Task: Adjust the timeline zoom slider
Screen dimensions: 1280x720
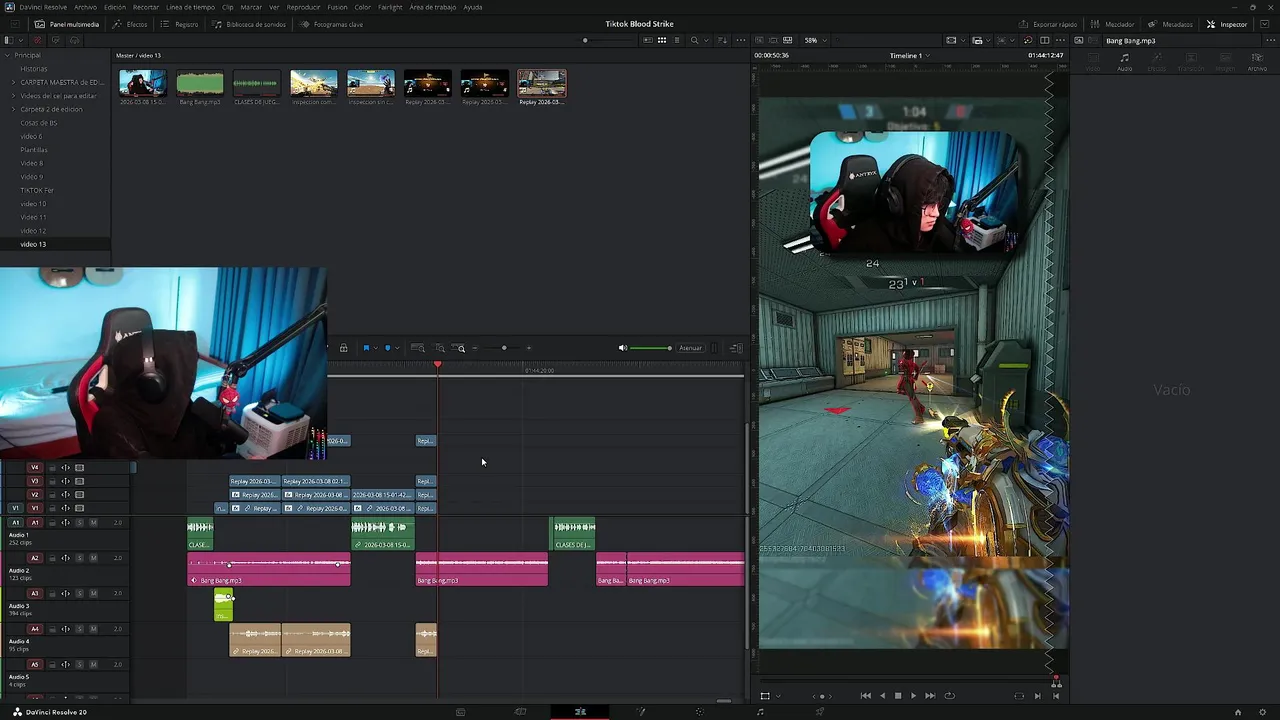Action: 503,348
